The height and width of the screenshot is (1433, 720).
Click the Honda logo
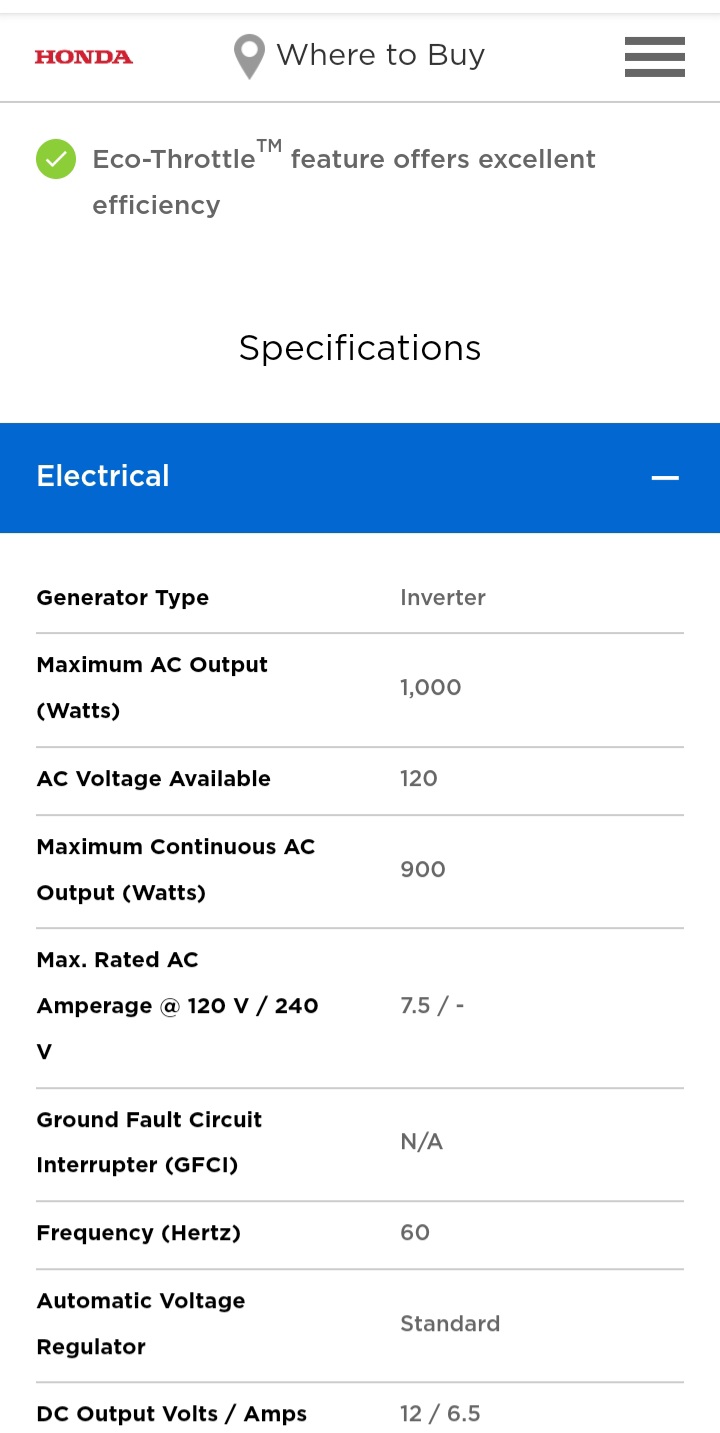(x=83, y=57)
